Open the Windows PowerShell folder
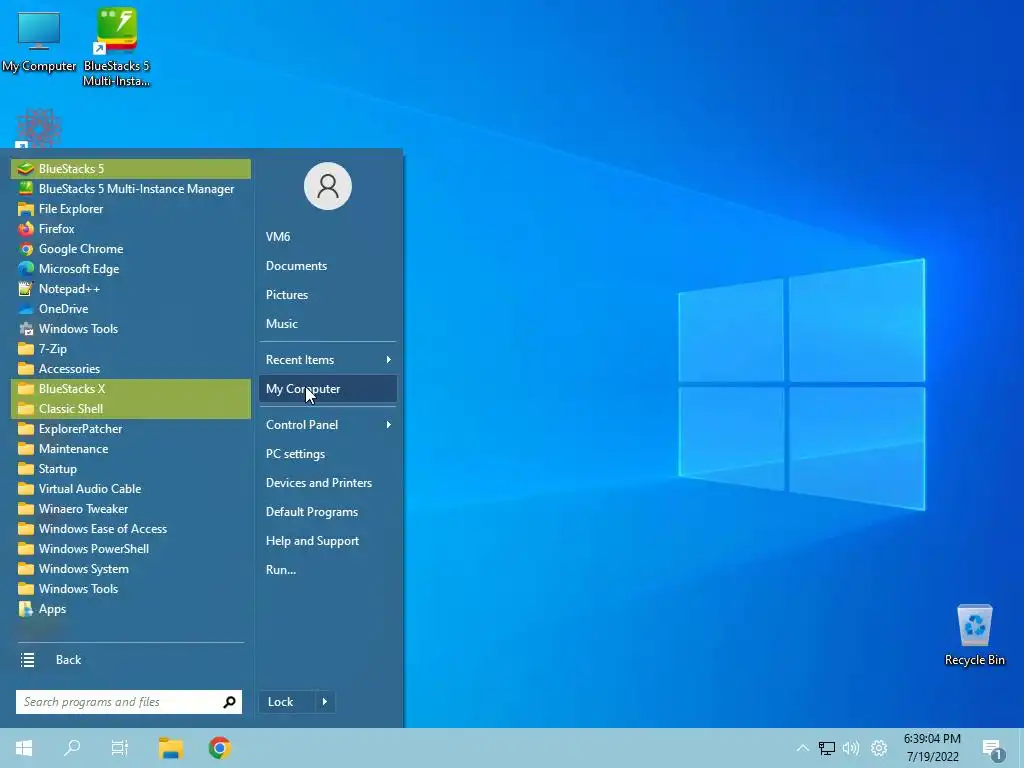Viewport: 1024px width, 768px height. pos(131,549)
